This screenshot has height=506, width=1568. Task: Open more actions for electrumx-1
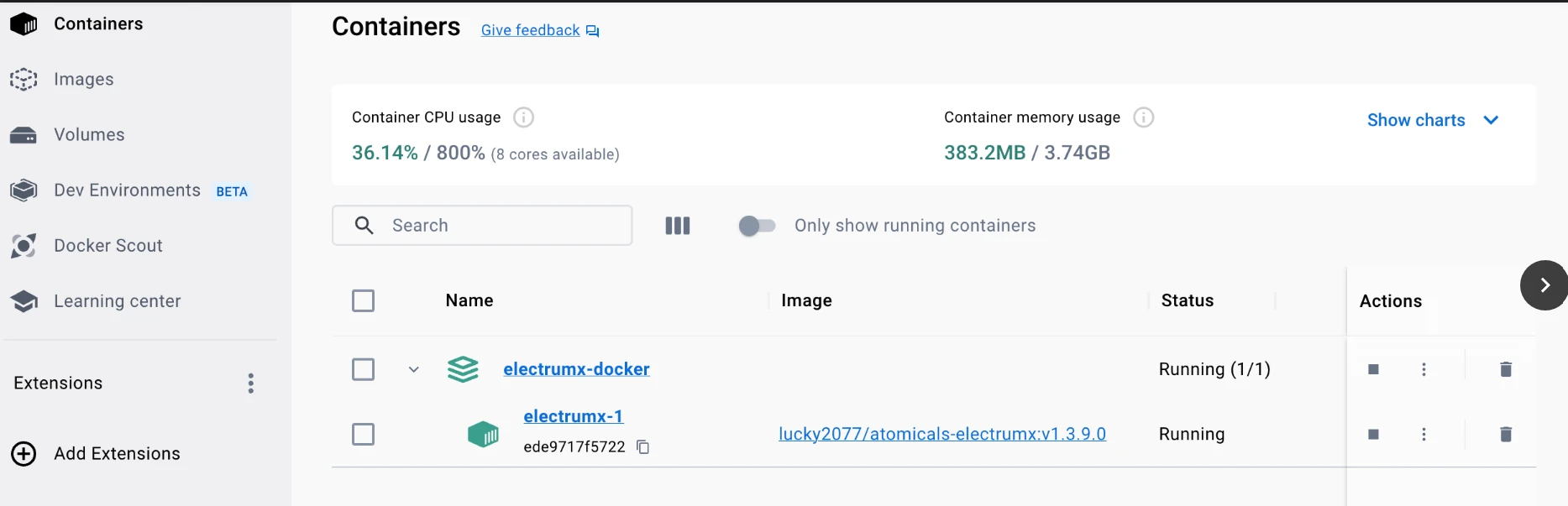tap(1424, 434)
